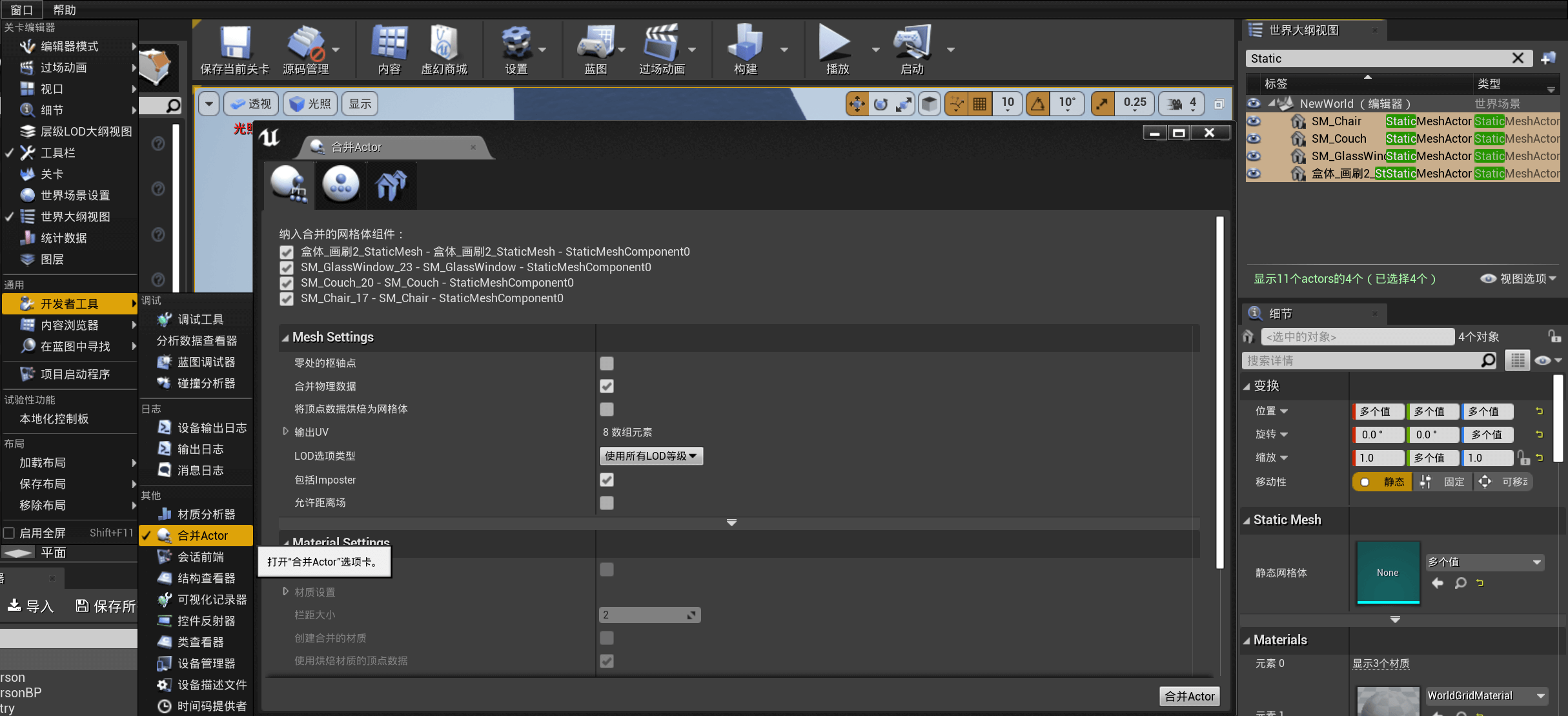The width and height of the screenshot is (1568, 716).
Task: Toggle scale snapping icon in viewport toolbar
Action: point(1103,103)
